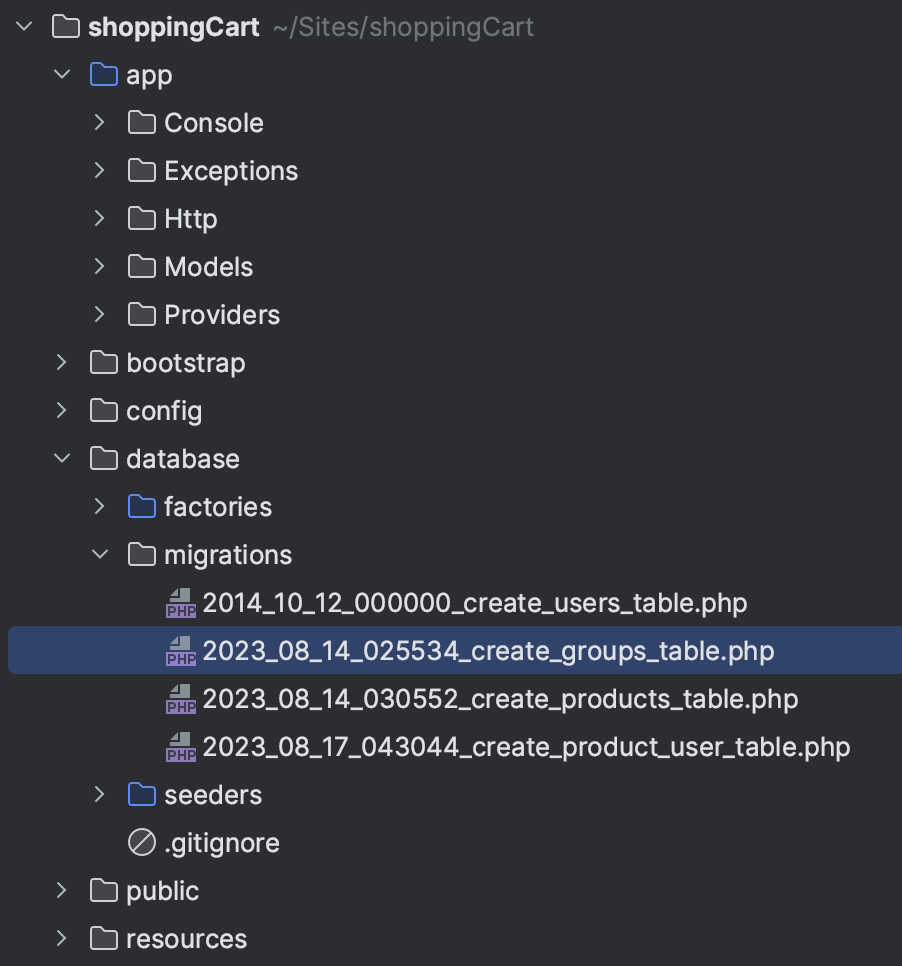Image resolution: width=902 pixels, height=966 pixels.
Task: Collapse the database folder chevron
Action: pyautogui.click(x=62, y=459)
